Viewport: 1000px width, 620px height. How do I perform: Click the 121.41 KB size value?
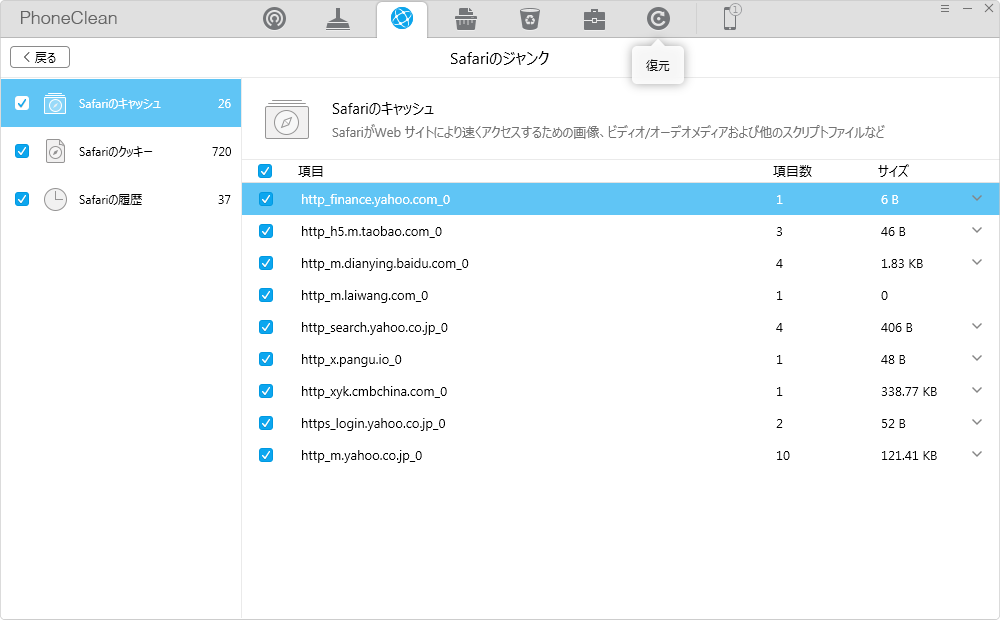909,455
